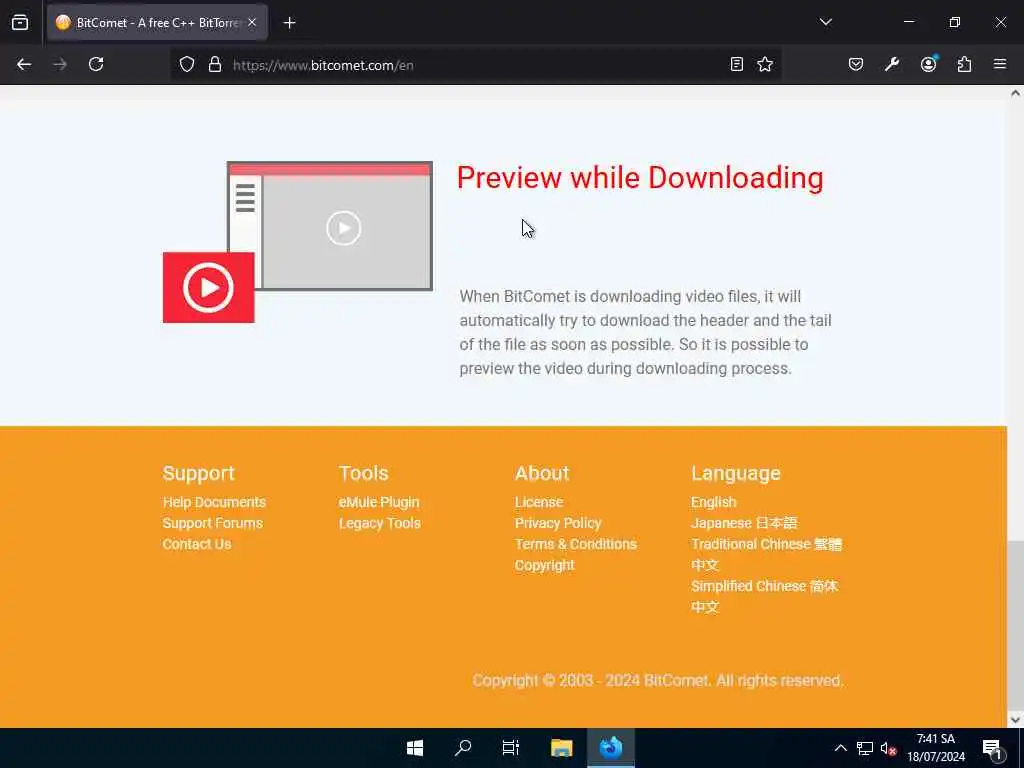Click the forward navigation arrow

point(60,65)
